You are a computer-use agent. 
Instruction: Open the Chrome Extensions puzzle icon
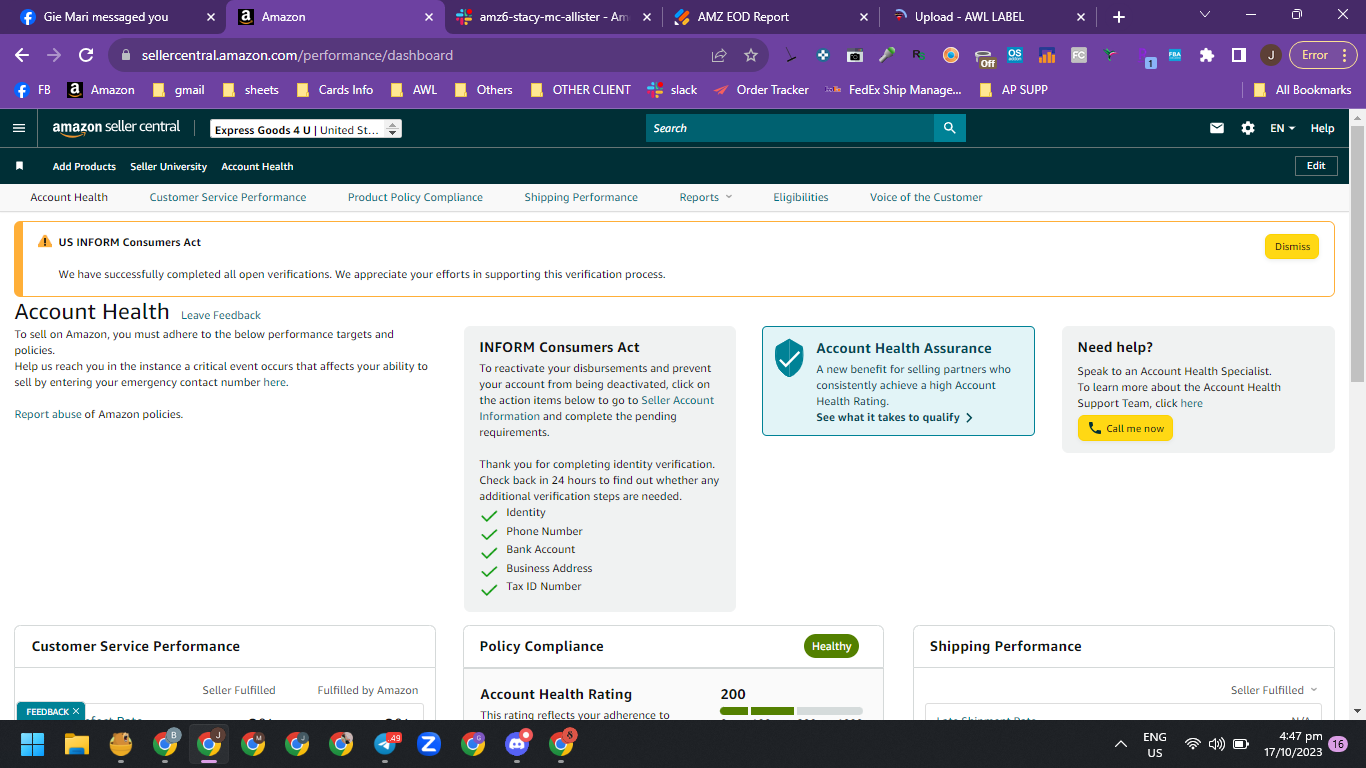[x=1207, y=55]
